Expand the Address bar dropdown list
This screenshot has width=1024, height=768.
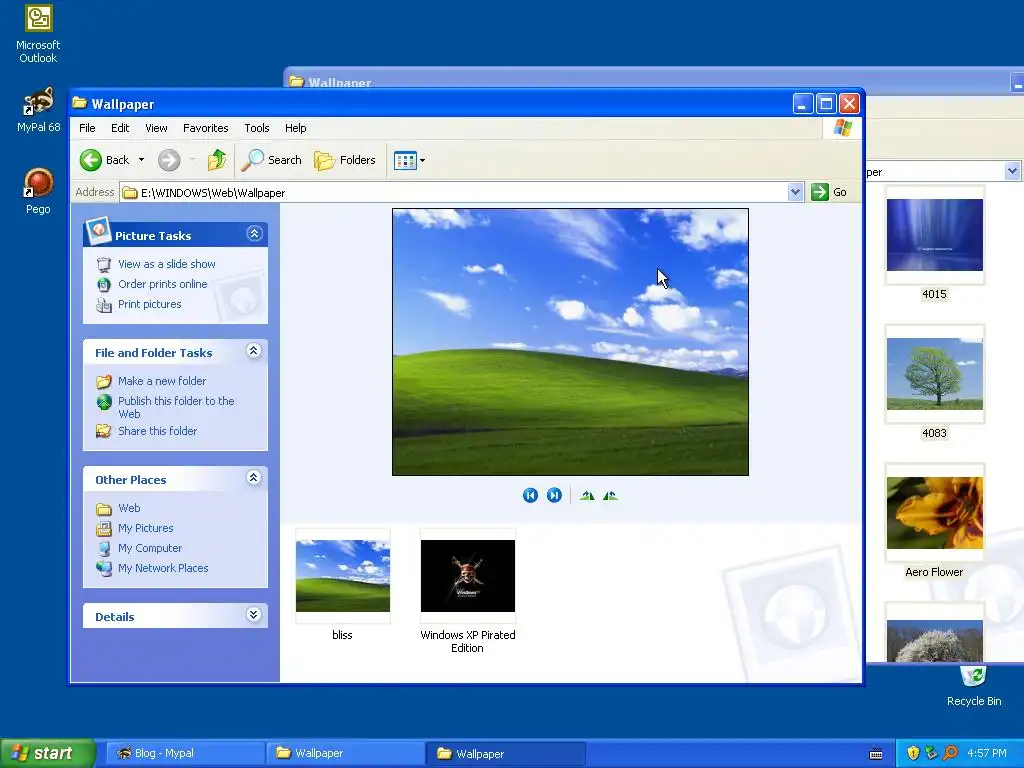[795, 192]
